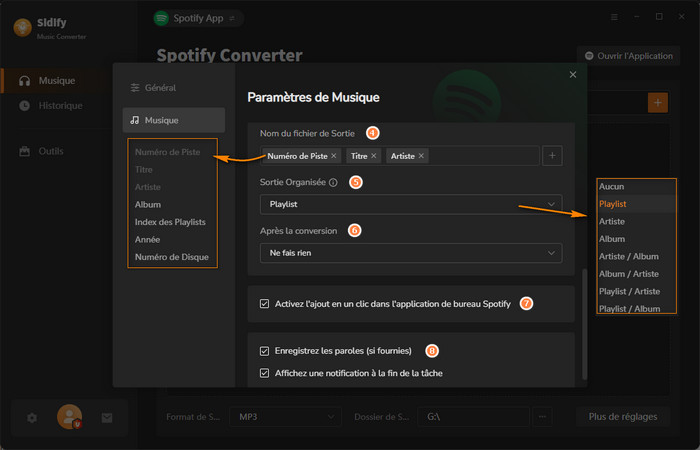The height and width of the screenshot is (450, 700).
Task: Expand the Sortie Organisée dropdown
Action: pyautogui.click(x=410, y=205)
